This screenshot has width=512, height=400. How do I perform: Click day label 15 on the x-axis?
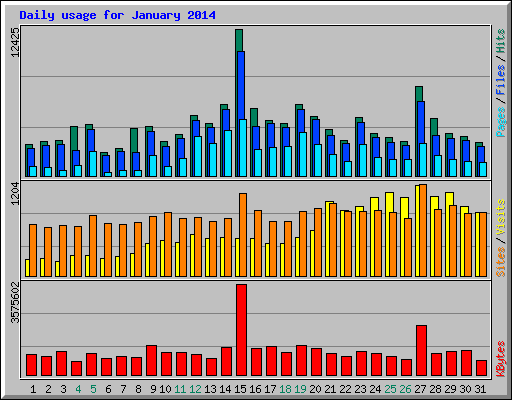pos(240,389)
